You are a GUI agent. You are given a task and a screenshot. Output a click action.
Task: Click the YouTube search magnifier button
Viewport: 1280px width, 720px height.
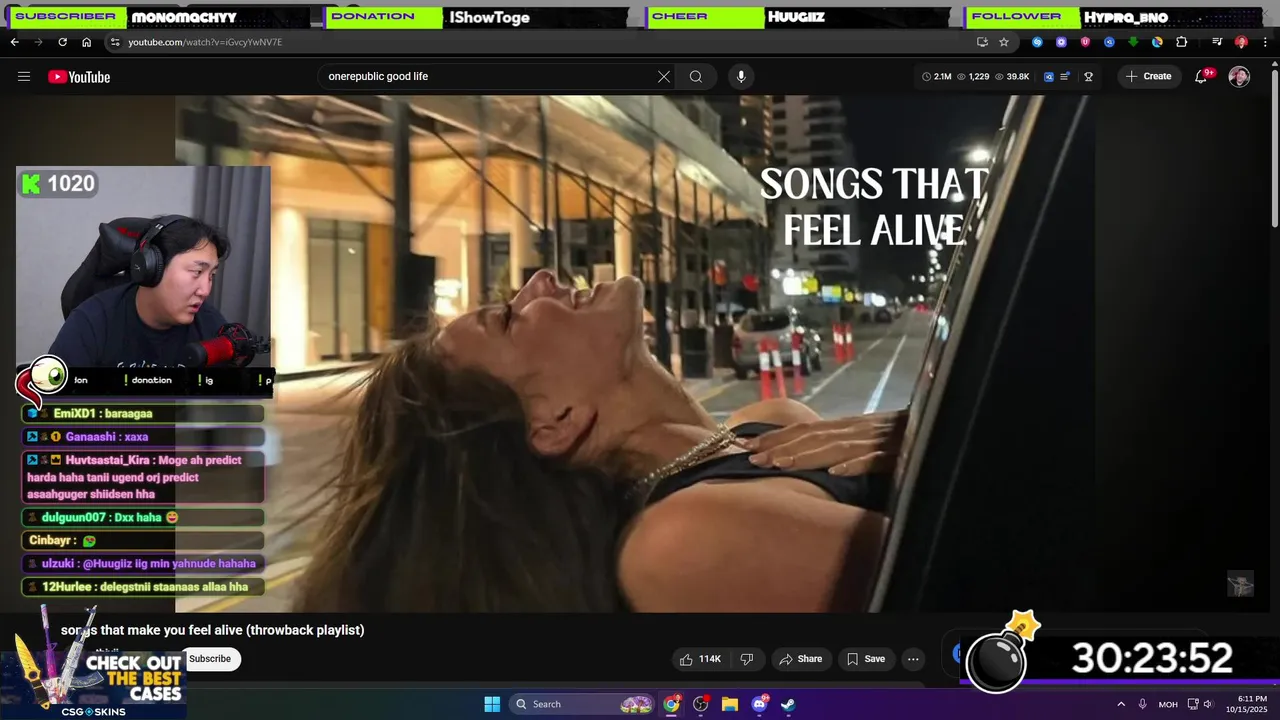click(x=696, y=77)
